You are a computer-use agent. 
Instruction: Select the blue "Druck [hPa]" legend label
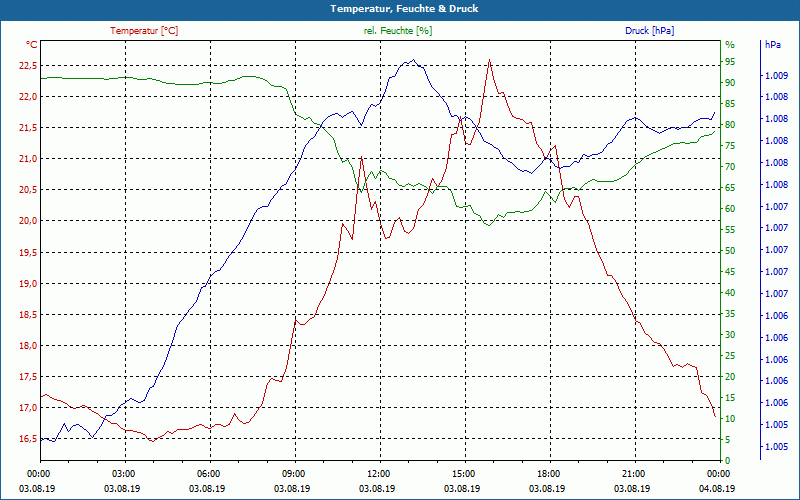[x=649, y=31]
